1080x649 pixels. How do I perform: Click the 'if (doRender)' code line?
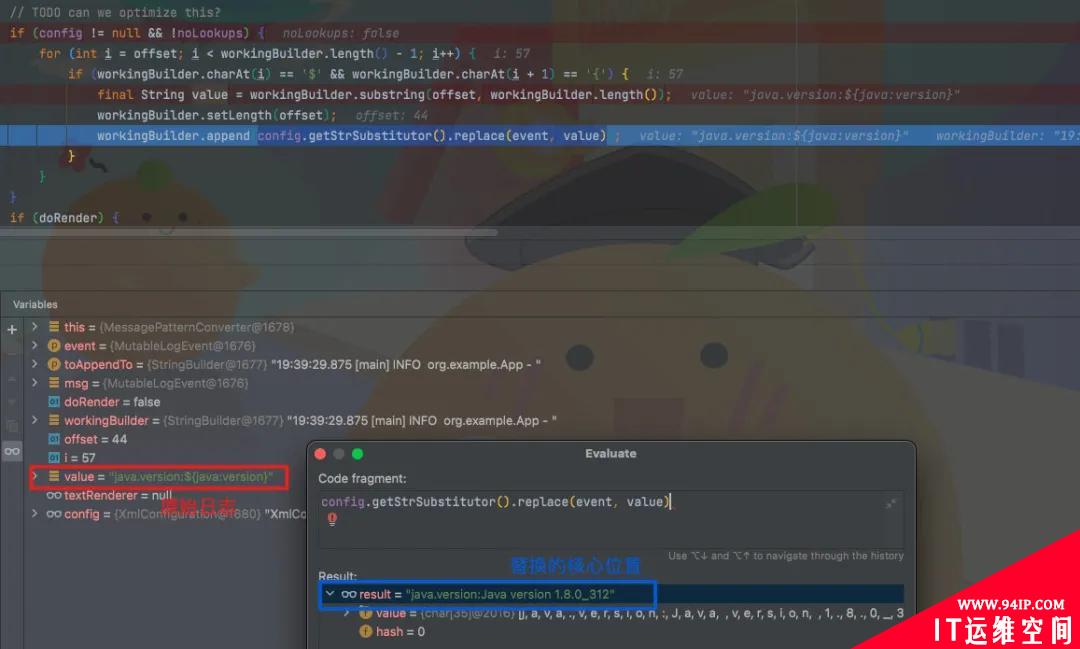[x=64, y=218]
